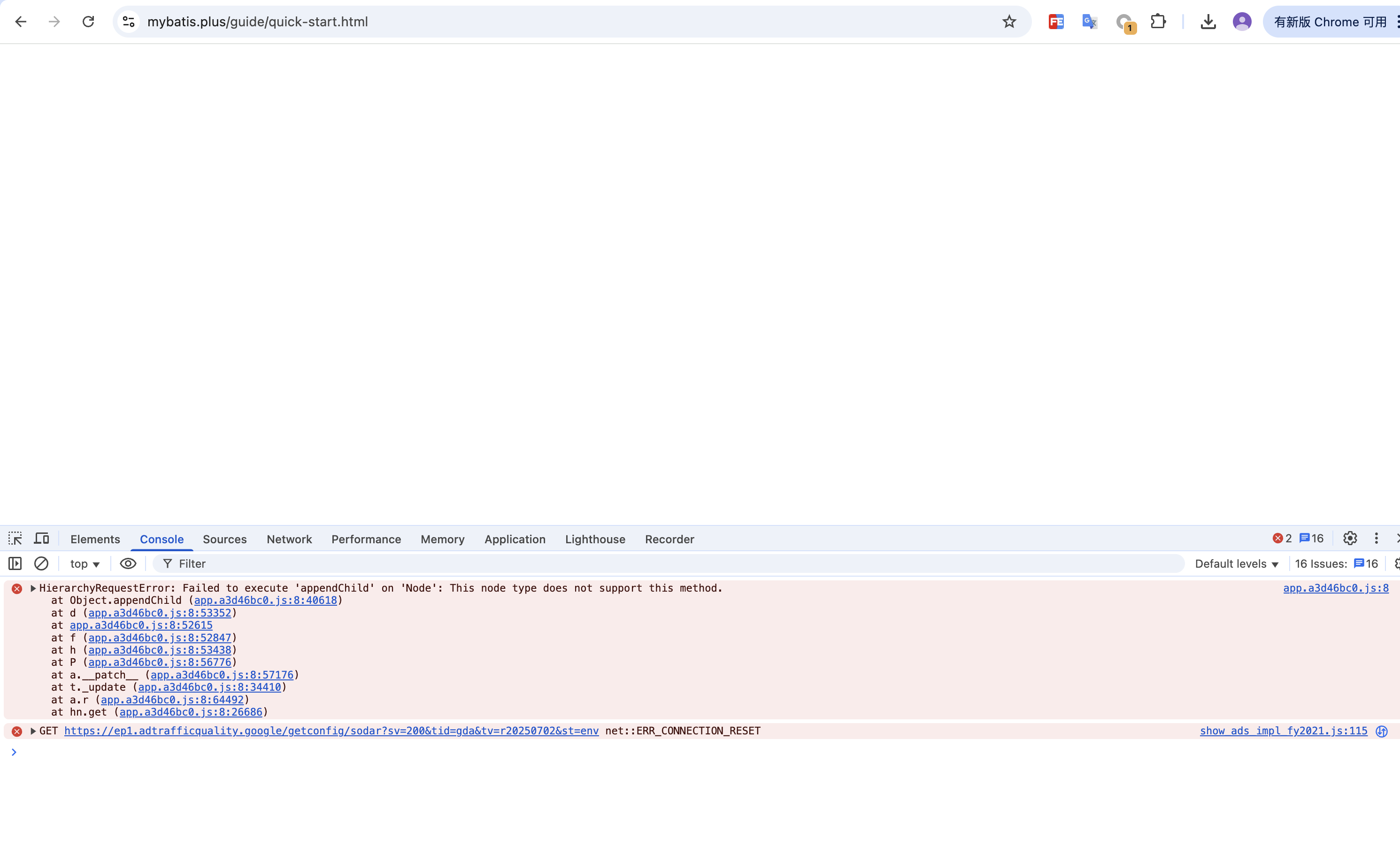Click the red 2 errors counter

[x=1282, y=538]
